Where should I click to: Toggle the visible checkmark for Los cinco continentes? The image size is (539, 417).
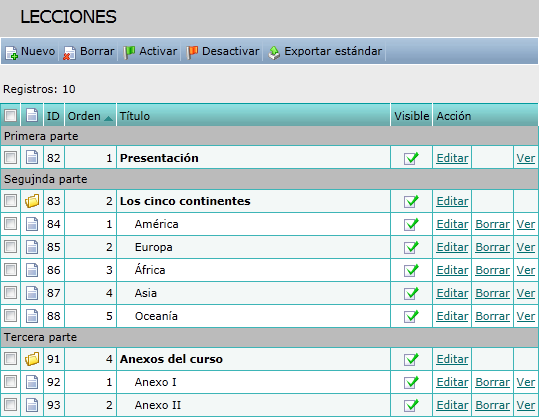click(411, 201)
